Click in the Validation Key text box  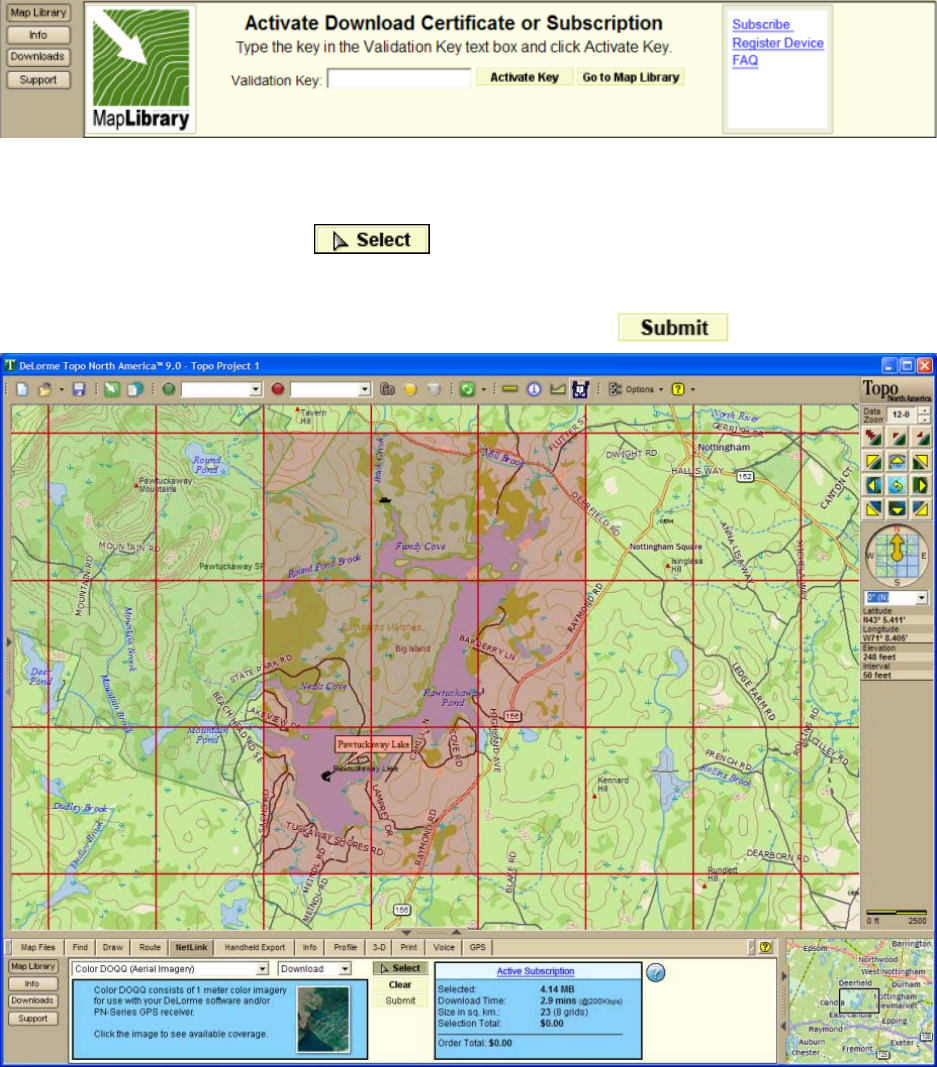pos(399,79)
